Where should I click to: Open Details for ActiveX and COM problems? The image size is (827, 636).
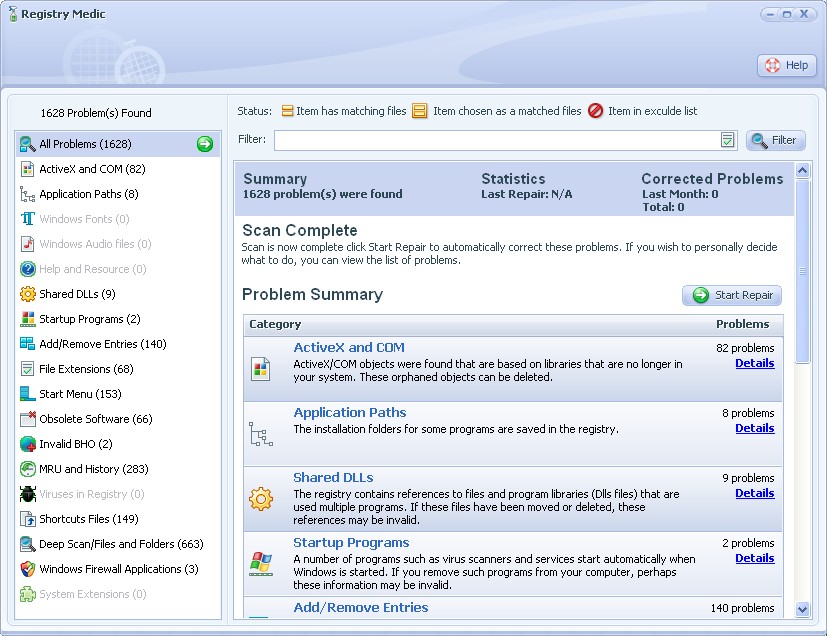point(755,363)
